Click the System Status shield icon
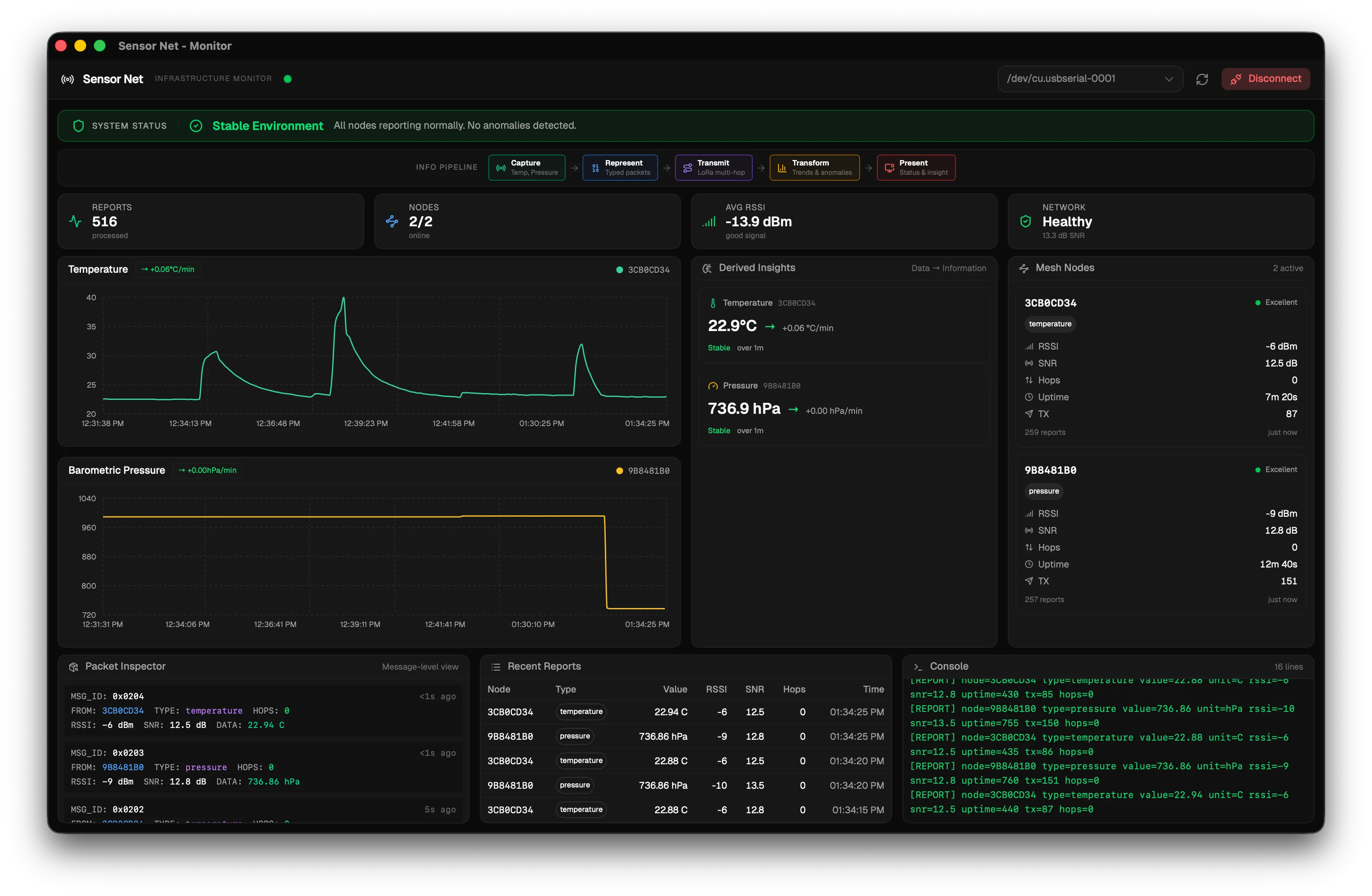Image resolution: width=1372 pixels, height=896 pixels. tap(79, 125)
